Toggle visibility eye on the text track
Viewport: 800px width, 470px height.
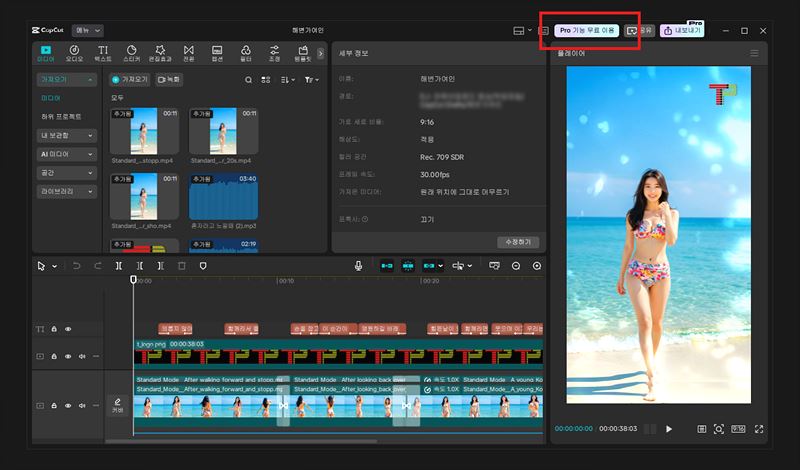pyautogui.click(x=69, y=329)
